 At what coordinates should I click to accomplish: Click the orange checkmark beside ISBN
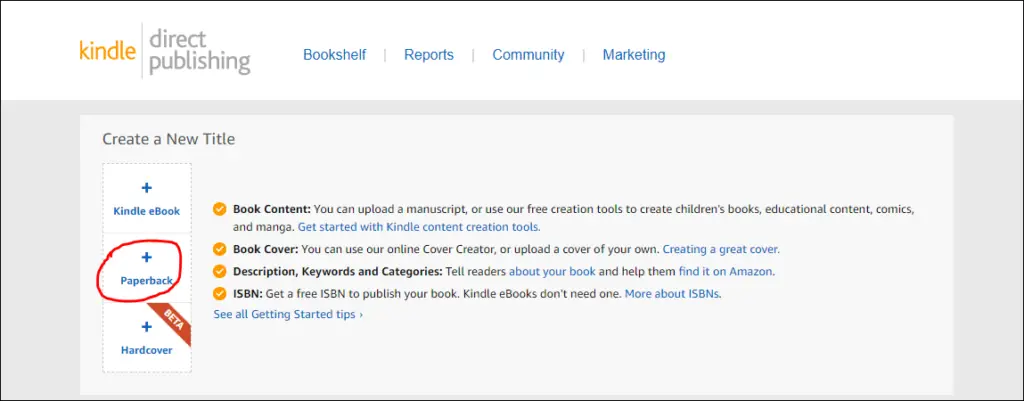coord(220,294)
